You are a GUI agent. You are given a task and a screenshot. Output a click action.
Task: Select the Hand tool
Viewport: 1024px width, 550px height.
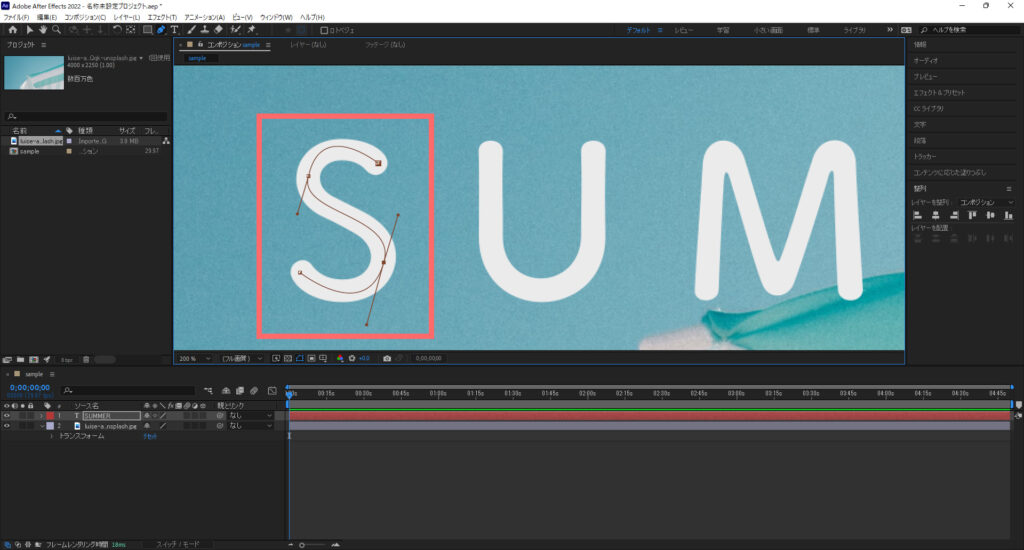click(x=42, y=30)
